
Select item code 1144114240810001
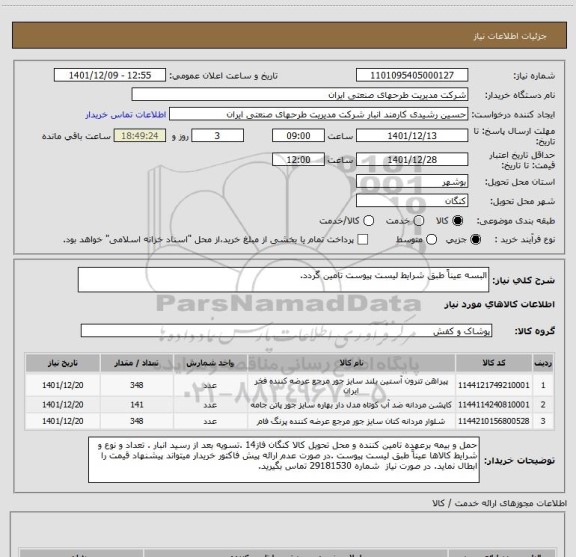494,405
